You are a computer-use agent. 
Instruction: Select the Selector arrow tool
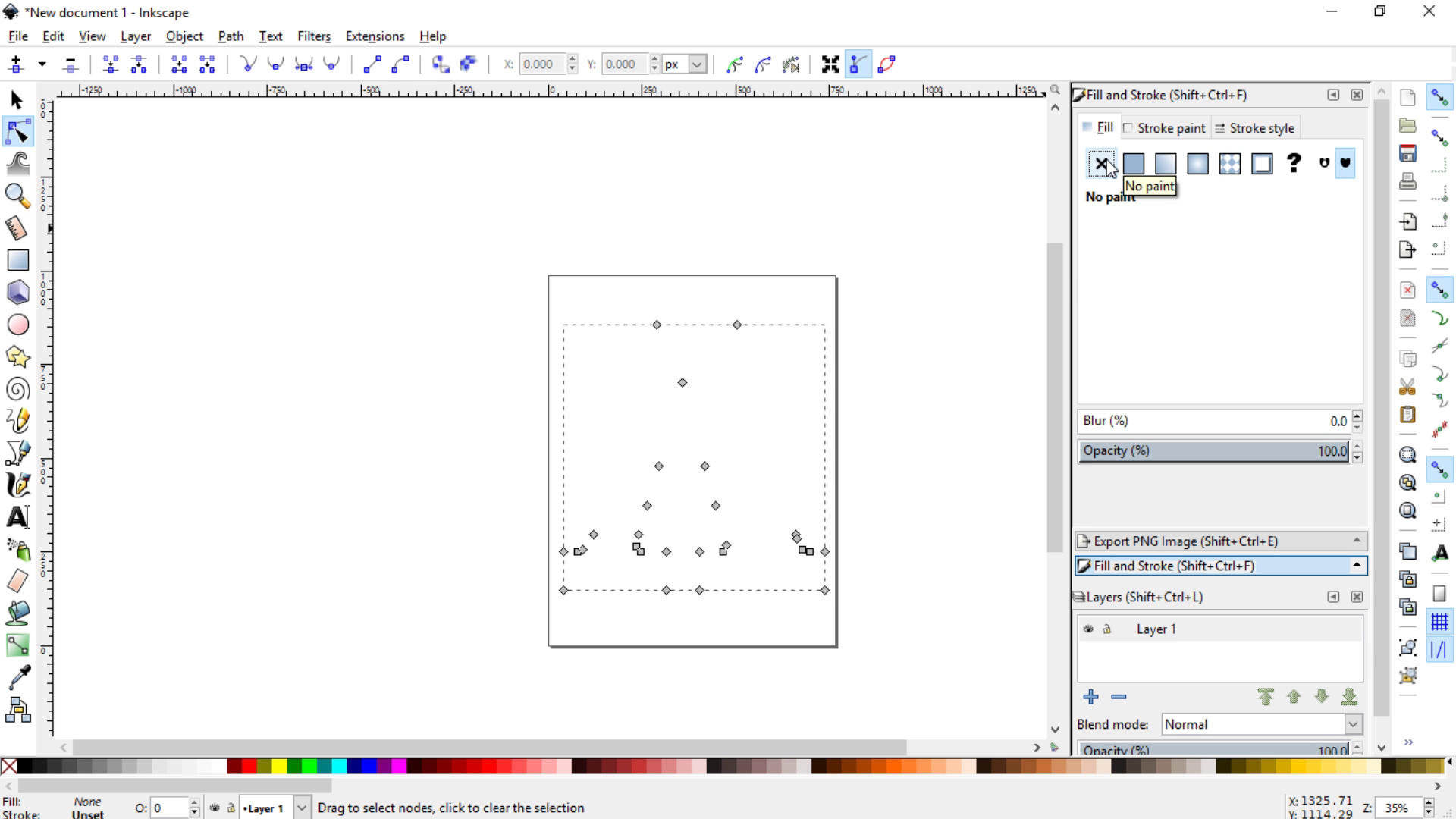point(17,100)
